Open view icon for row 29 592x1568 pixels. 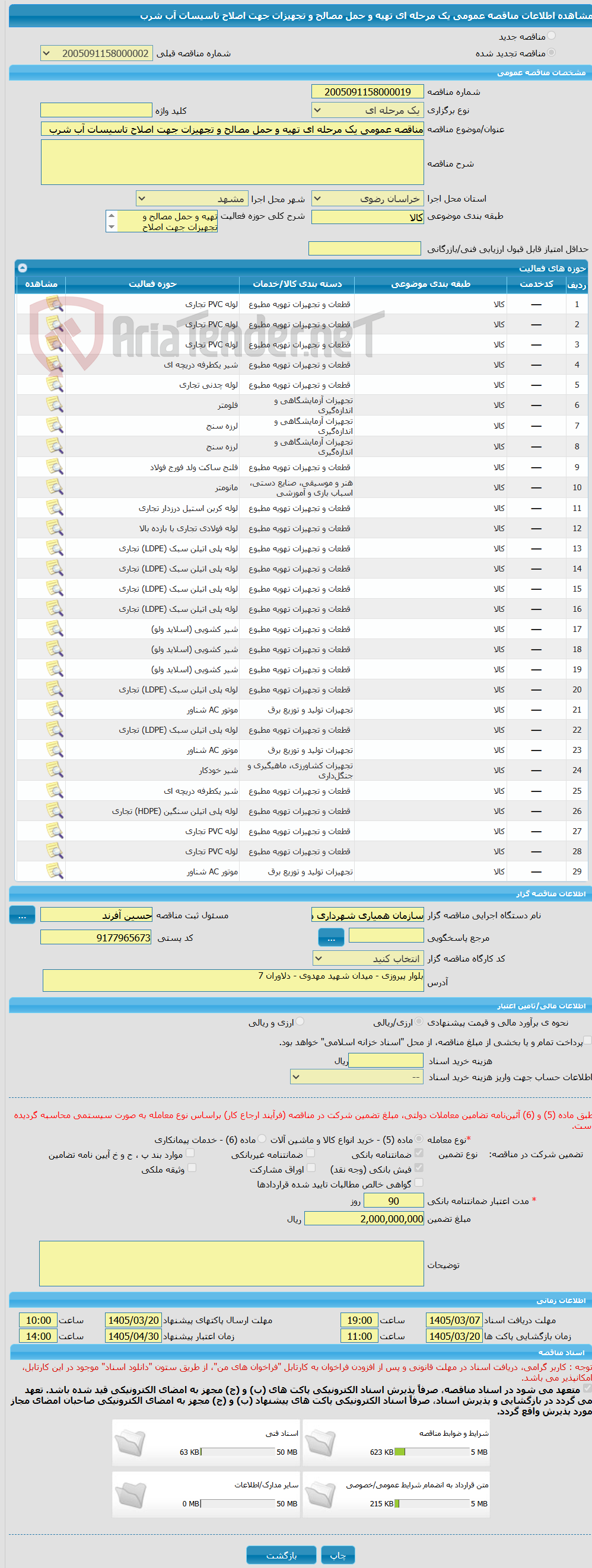[55, 871]
